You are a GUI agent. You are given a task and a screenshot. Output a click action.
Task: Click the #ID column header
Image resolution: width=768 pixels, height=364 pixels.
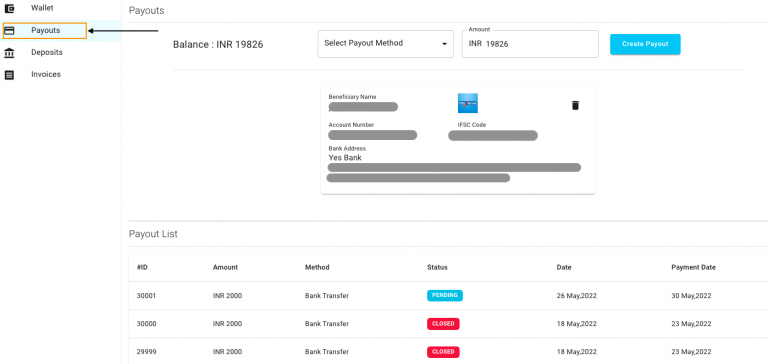(143, 267)
